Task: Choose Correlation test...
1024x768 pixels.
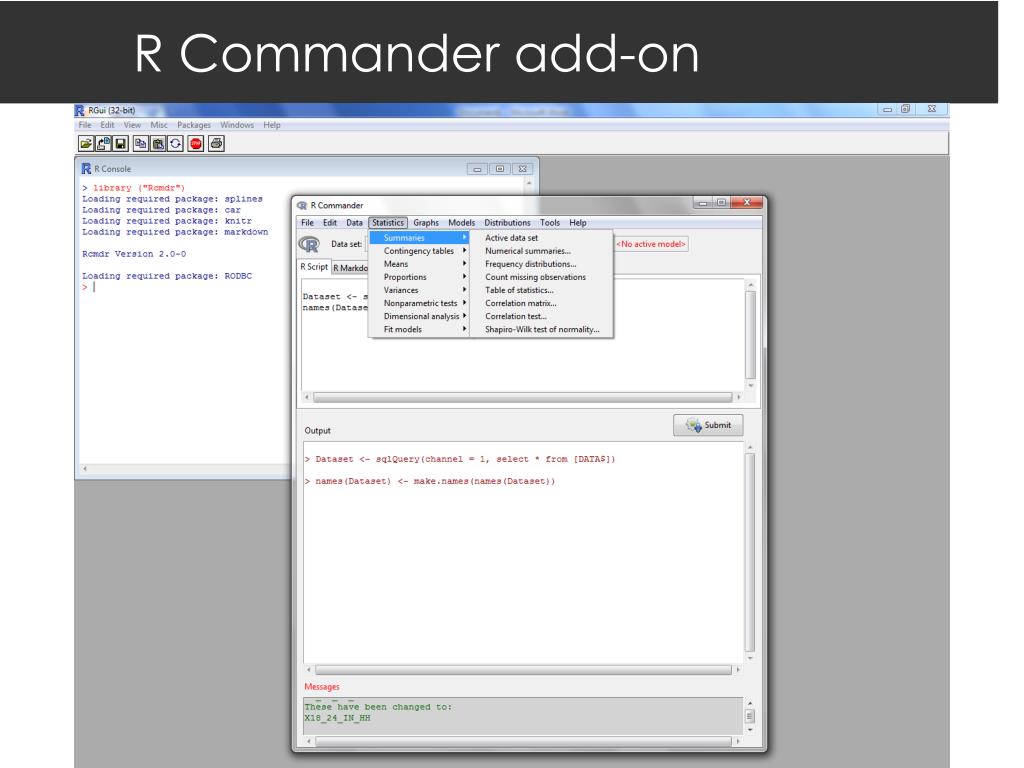Action: 541,316
